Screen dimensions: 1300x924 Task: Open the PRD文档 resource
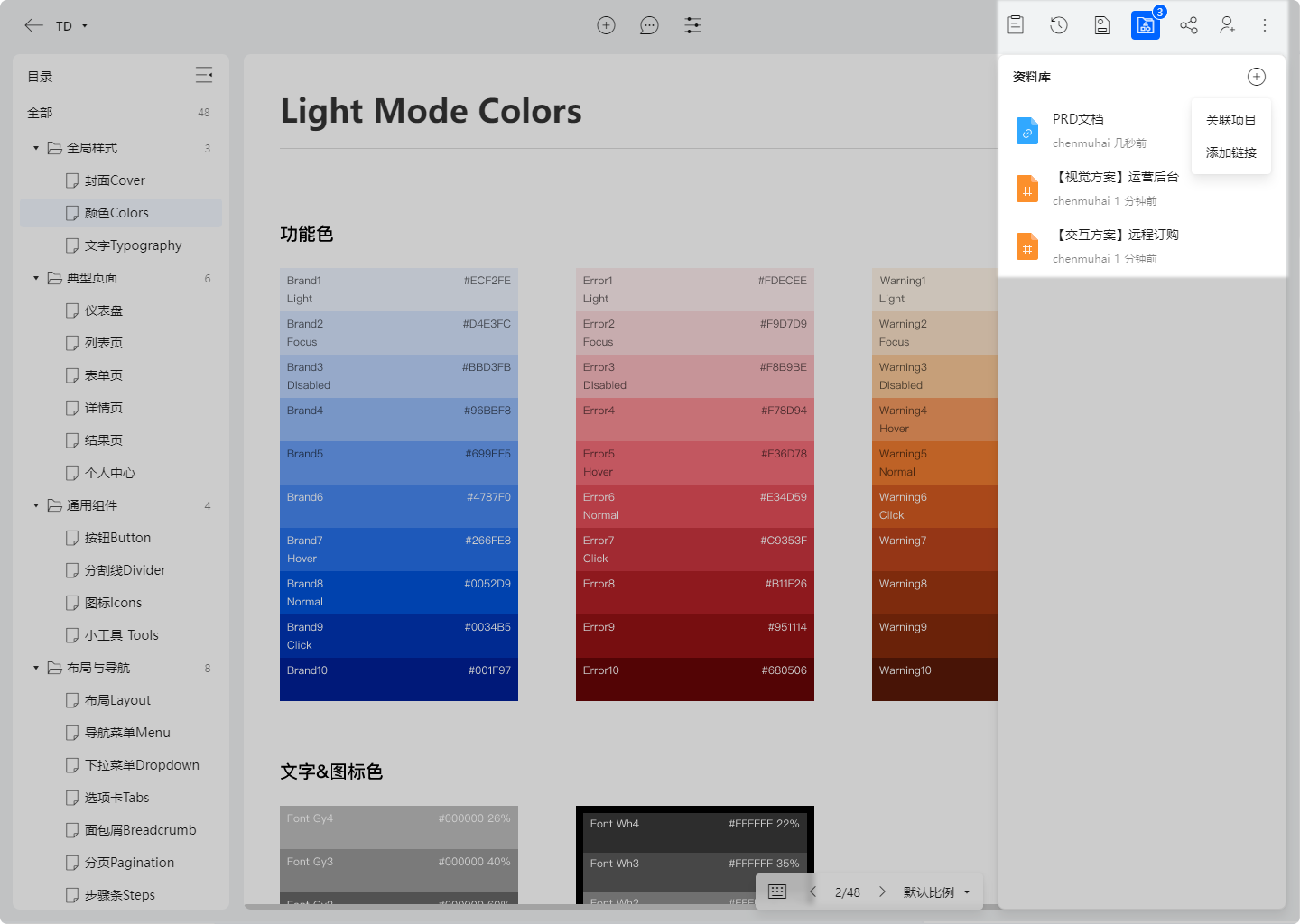point(1078,119)
